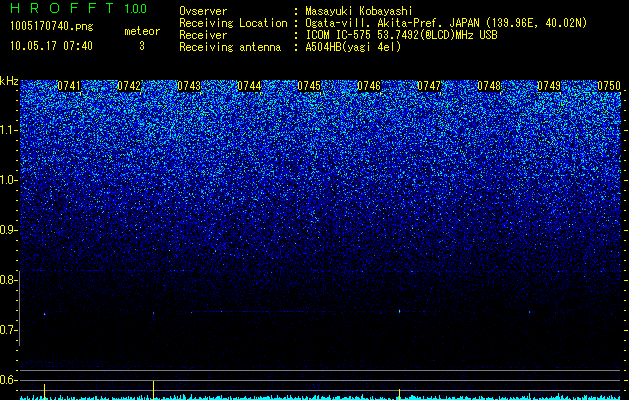Click the meteor echo dot just before 0741
Screen dimensions: 629x400
(45, 314)
